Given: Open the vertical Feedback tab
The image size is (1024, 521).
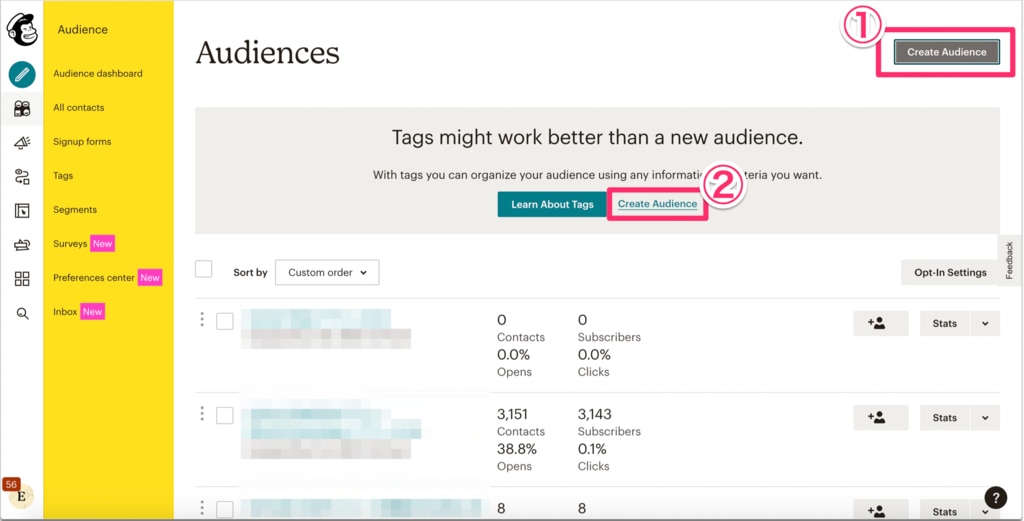Looking at the screenshot, I should pyautogui.click(x=1010, y=260).
